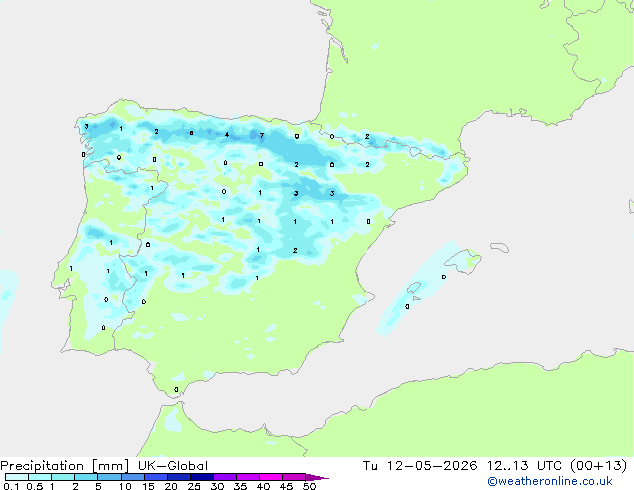Select the 1–2 mm legend color swatch

63,477
